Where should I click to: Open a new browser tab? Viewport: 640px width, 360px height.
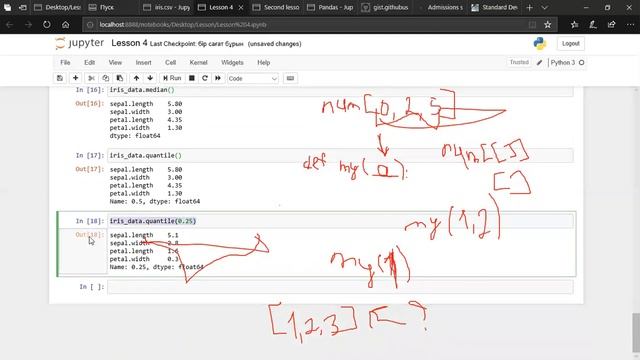click(x=529, y=7)
